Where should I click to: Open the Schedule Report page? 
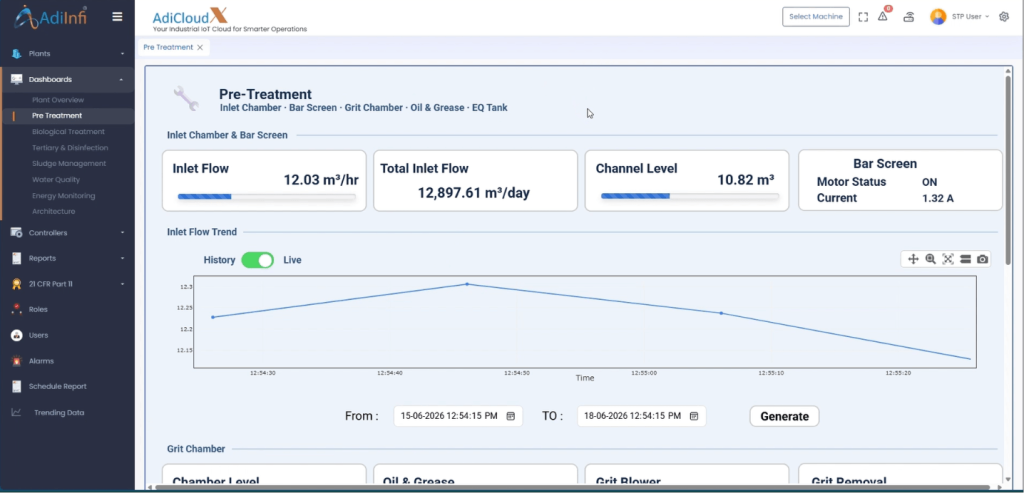click(57, 387)
